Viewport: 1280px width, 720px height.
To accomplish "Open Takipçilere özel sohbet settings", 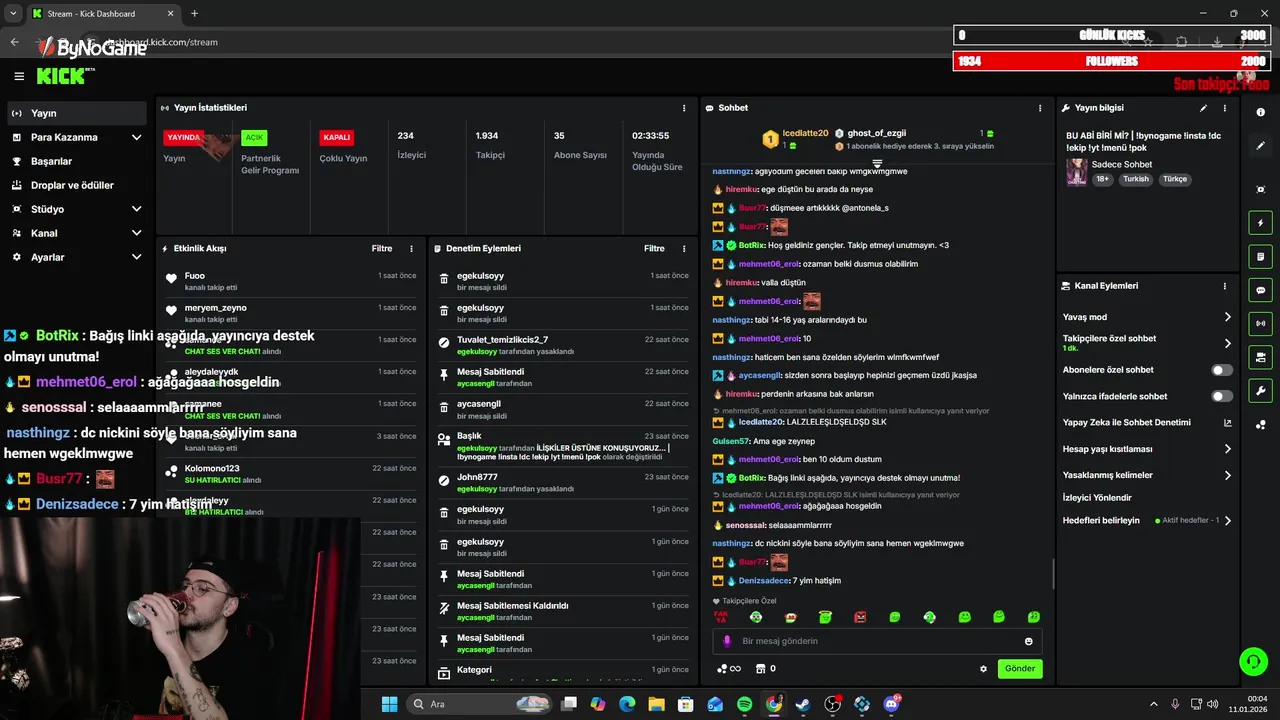I will (x=1147, y=343).
